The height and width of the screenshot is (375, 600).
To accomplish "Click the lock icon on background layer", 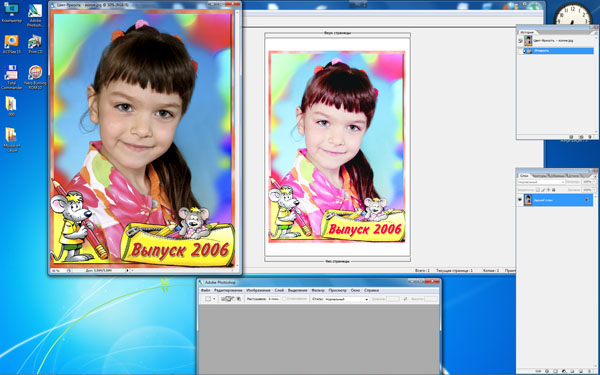I will pos(586,200).
